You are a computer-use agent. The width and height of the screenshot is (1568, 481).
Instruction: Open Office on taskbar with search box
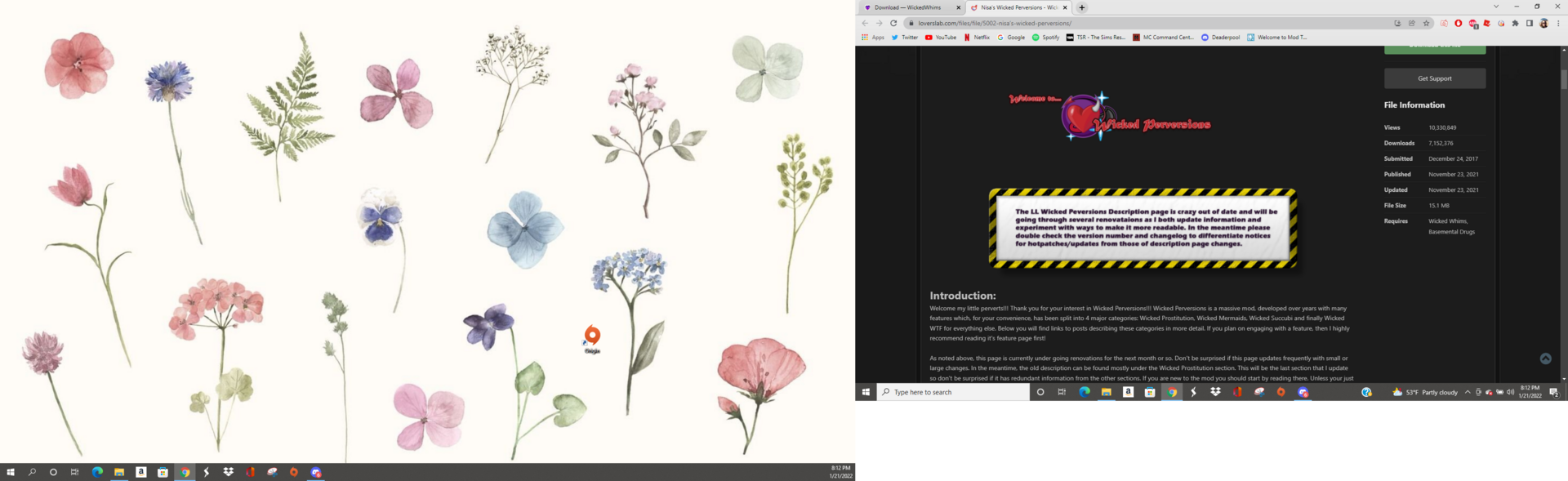(x=1237, y=392)
